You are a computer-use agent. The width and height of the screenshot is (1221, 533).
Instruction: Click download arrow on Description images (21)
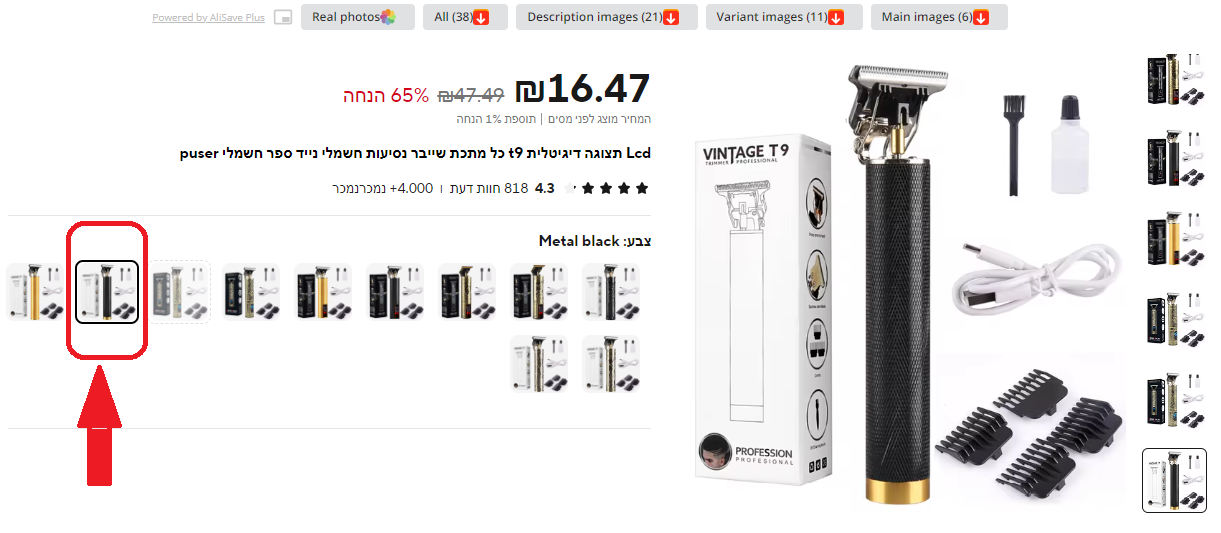pyautogui.click(x=671, y=17)
